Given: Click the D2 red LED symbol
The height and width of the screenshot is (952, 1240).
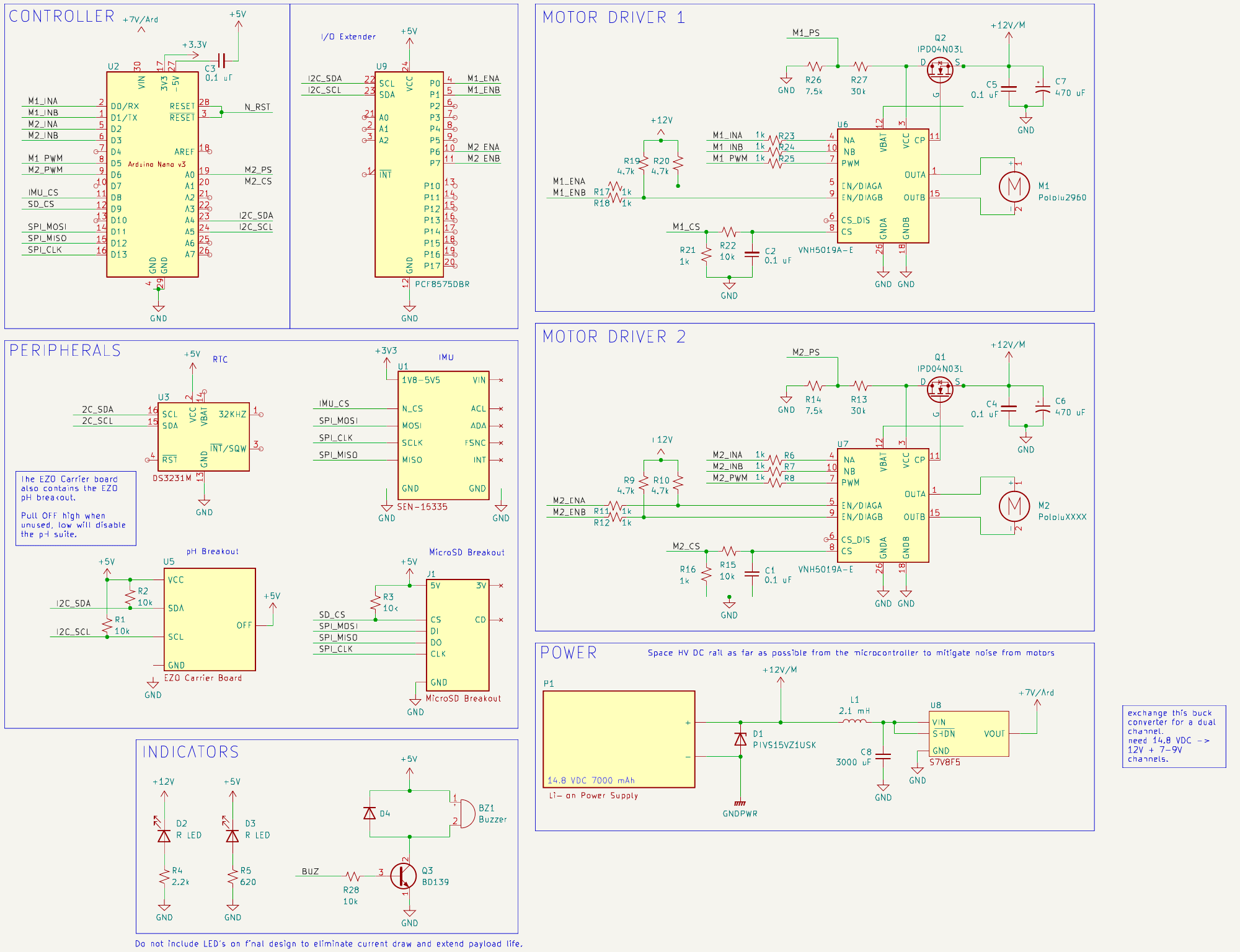Looking at the screenshot, I should click(164, 835).
